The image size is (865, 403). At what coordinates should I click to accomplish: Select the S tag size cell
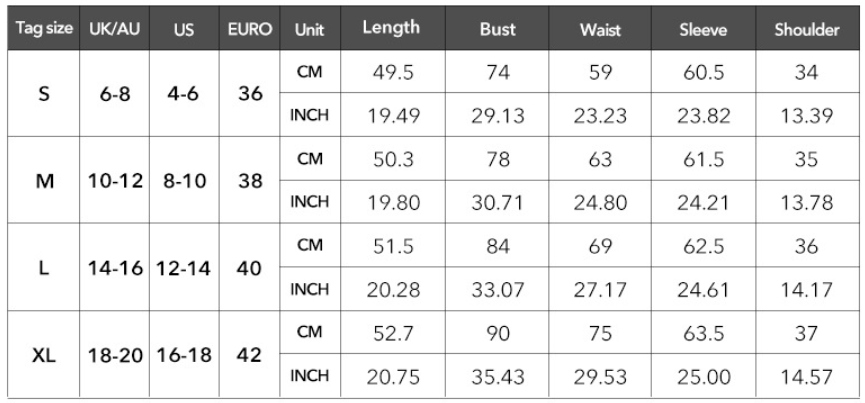pyautogui.click(x=44, y=94)
